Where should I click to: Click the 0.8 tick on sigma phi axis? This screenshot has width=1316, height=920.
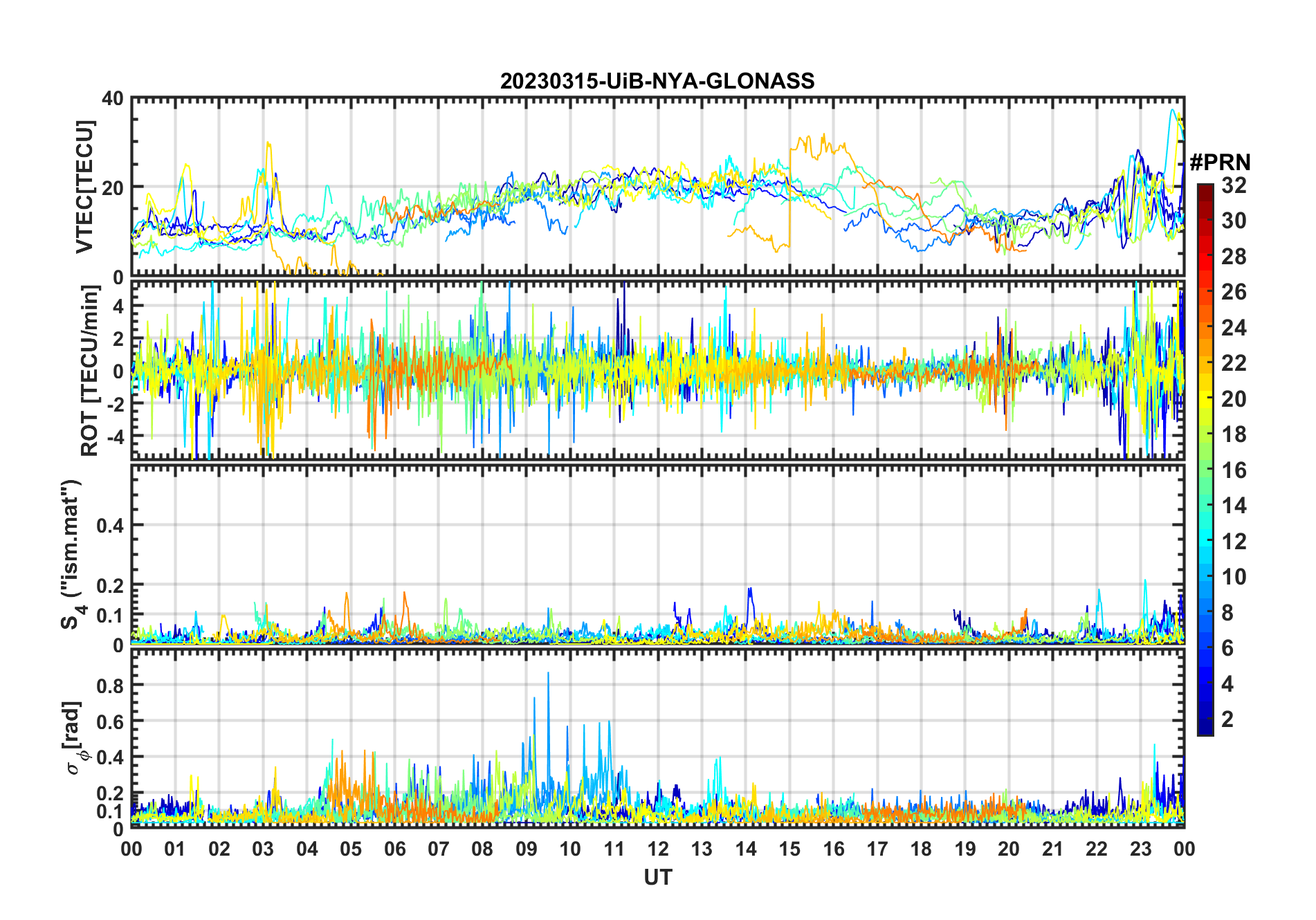110,686
